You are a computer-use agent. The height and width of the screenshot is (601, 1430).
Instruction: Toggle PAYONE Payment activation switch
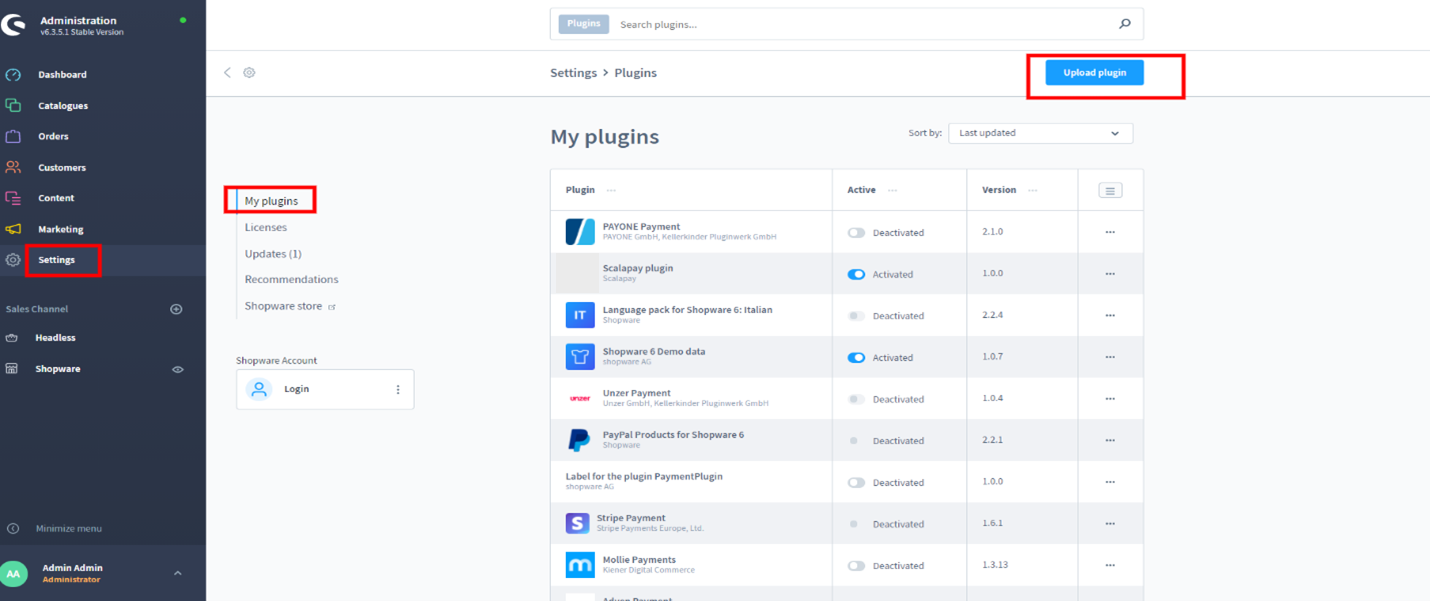(856, 232)
